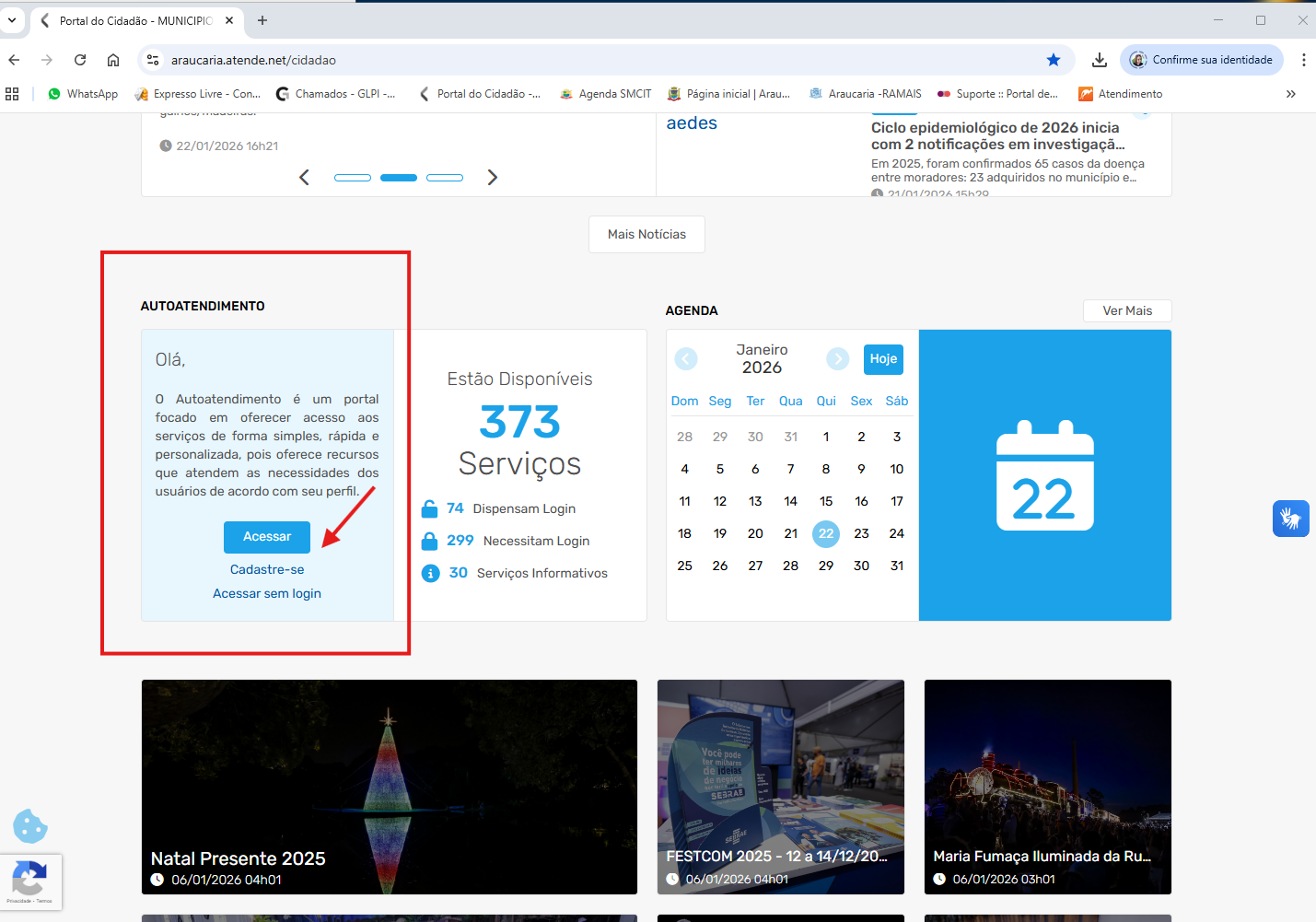Screen dimensions: 1316x922
Task: Show next news carousel slide
Action: [493, 177]
